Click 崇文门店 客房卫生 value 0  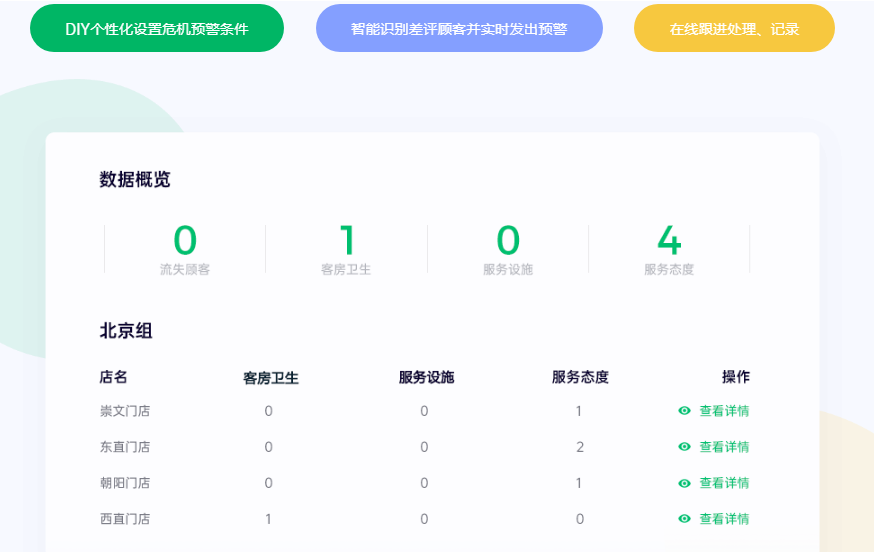point(269,411)
